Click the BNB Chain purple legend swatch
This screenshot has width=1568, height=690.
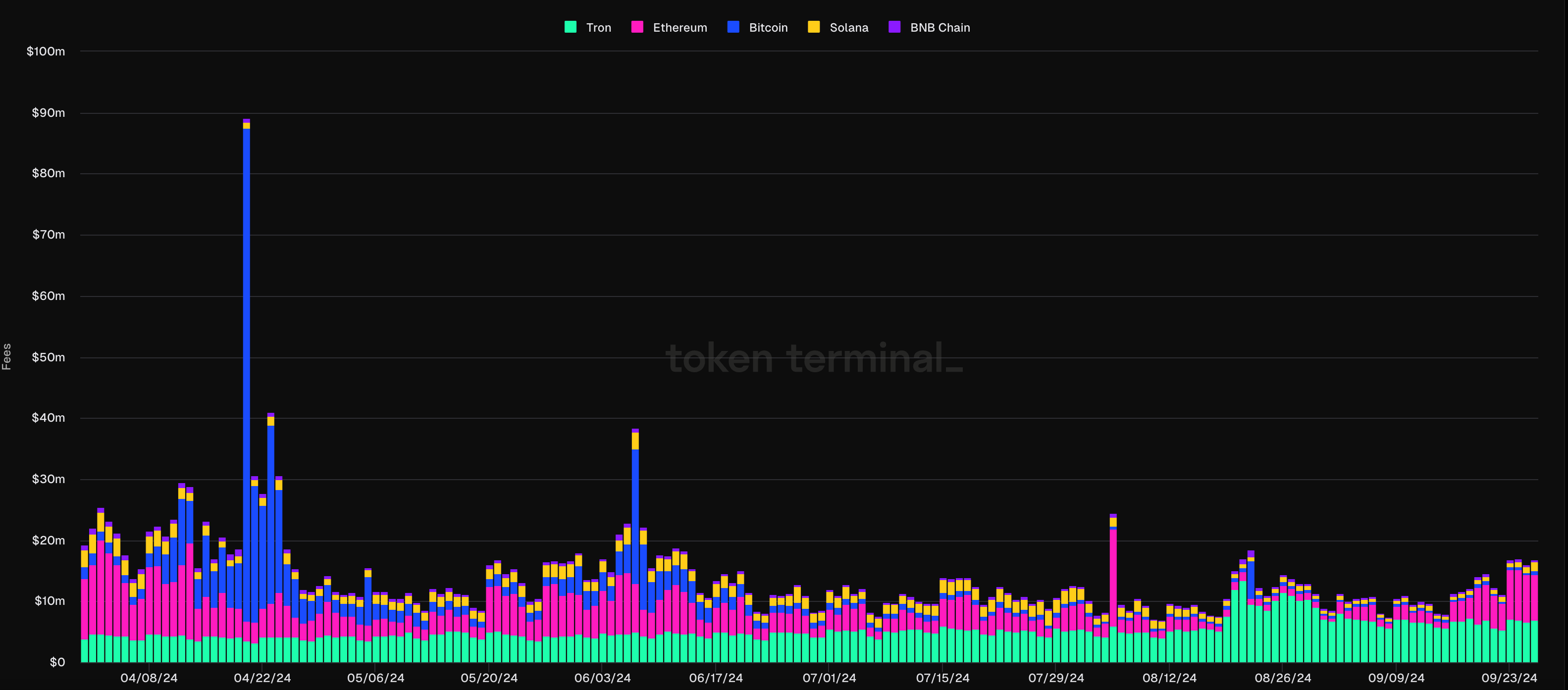click(x=894, y=27)
